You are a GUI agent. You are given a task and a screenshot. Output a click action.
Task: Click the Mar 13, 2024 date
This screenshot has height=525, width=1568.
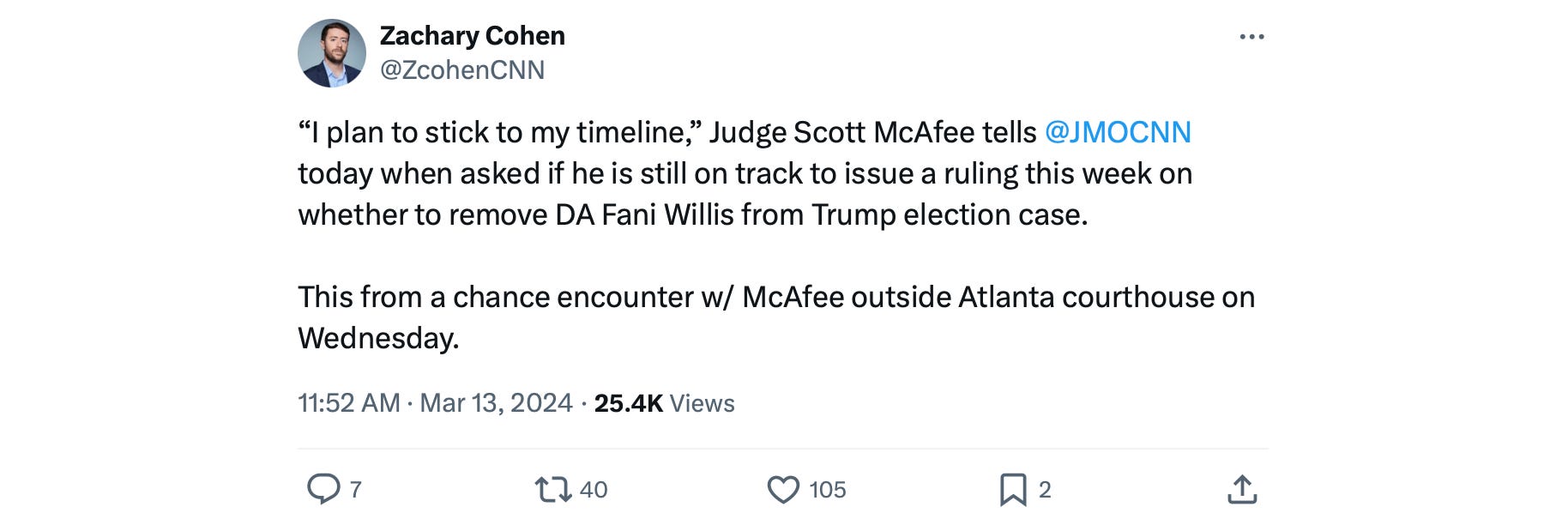point(496,403)
